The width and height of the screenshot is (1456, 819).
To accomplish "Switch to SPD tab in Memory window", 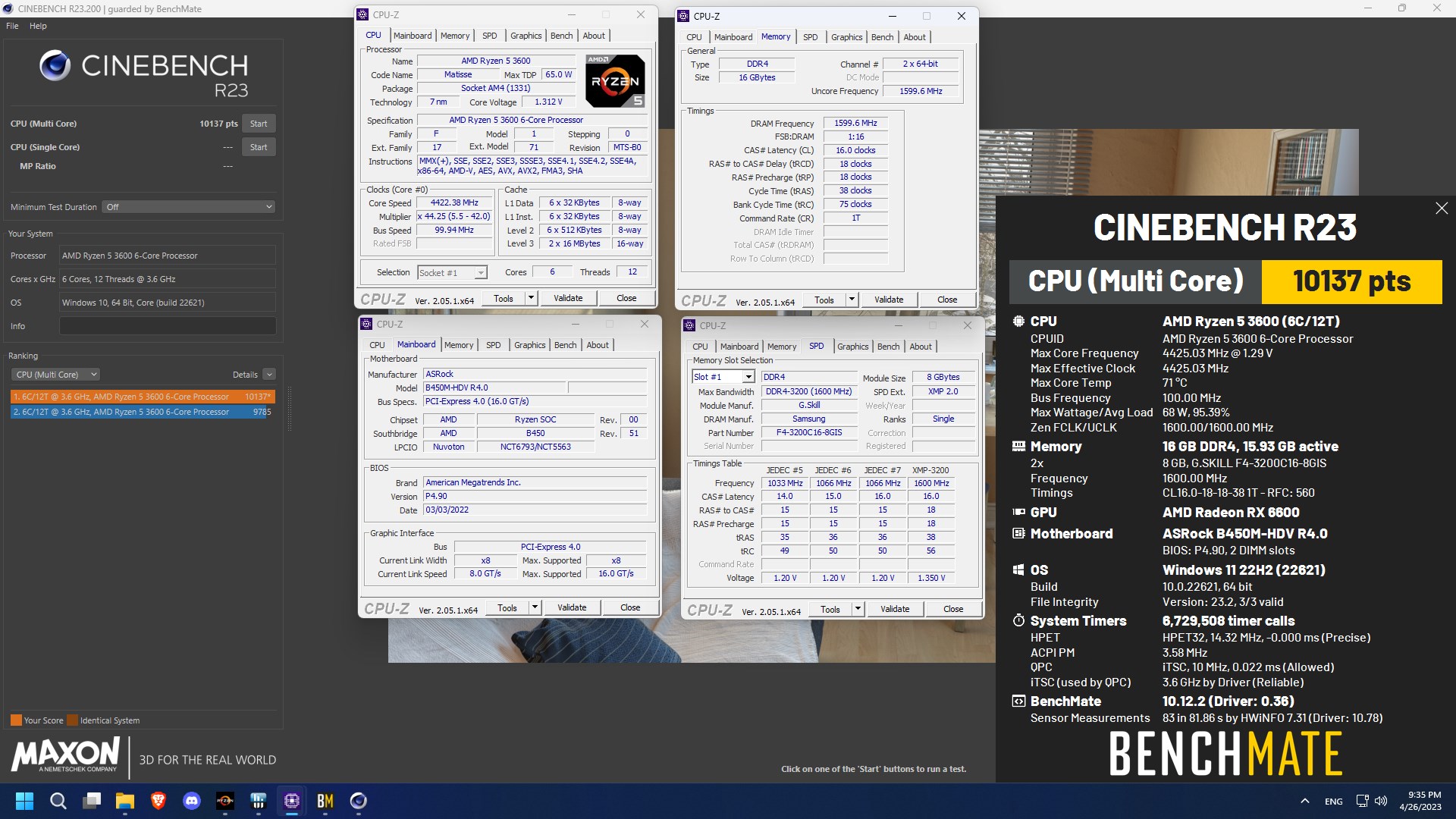I will 810,37.
